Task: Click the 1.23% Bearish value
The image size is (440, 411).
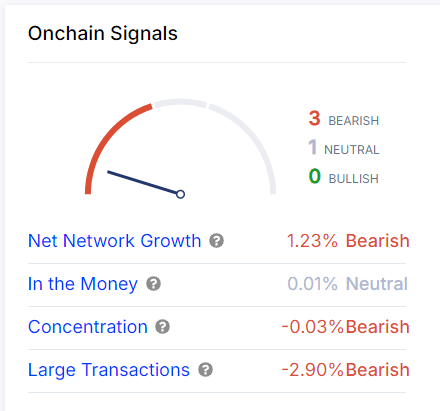Action: (x=348, y=241)
